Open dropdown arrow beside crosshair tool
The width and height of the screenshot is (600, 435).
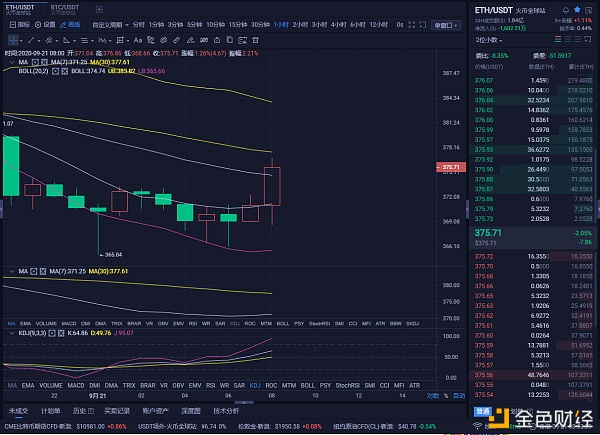click(21, 41)
